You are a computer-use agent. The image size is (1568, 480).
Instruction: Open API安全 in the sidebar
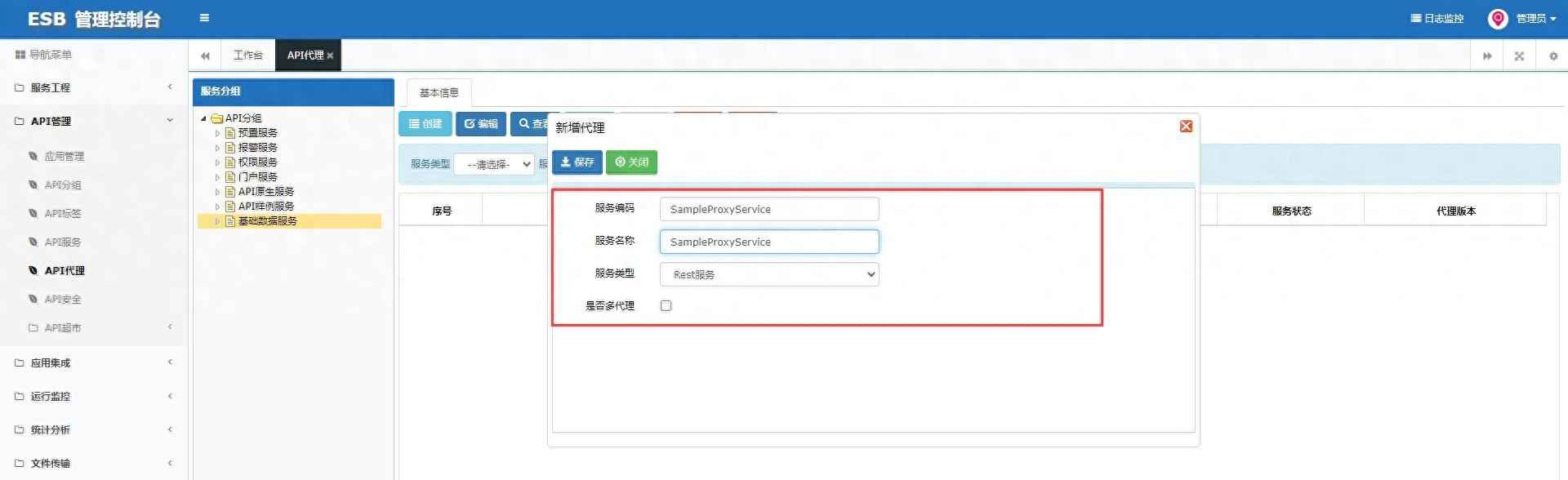pos(62,299)
